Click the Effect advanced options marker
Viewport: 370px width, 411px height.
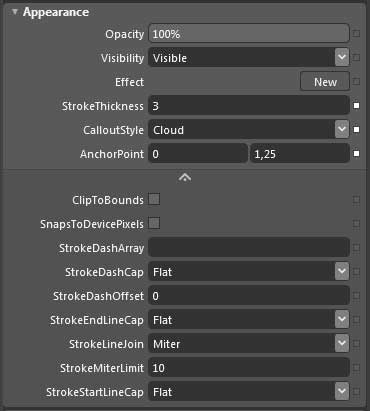(356, 81)
